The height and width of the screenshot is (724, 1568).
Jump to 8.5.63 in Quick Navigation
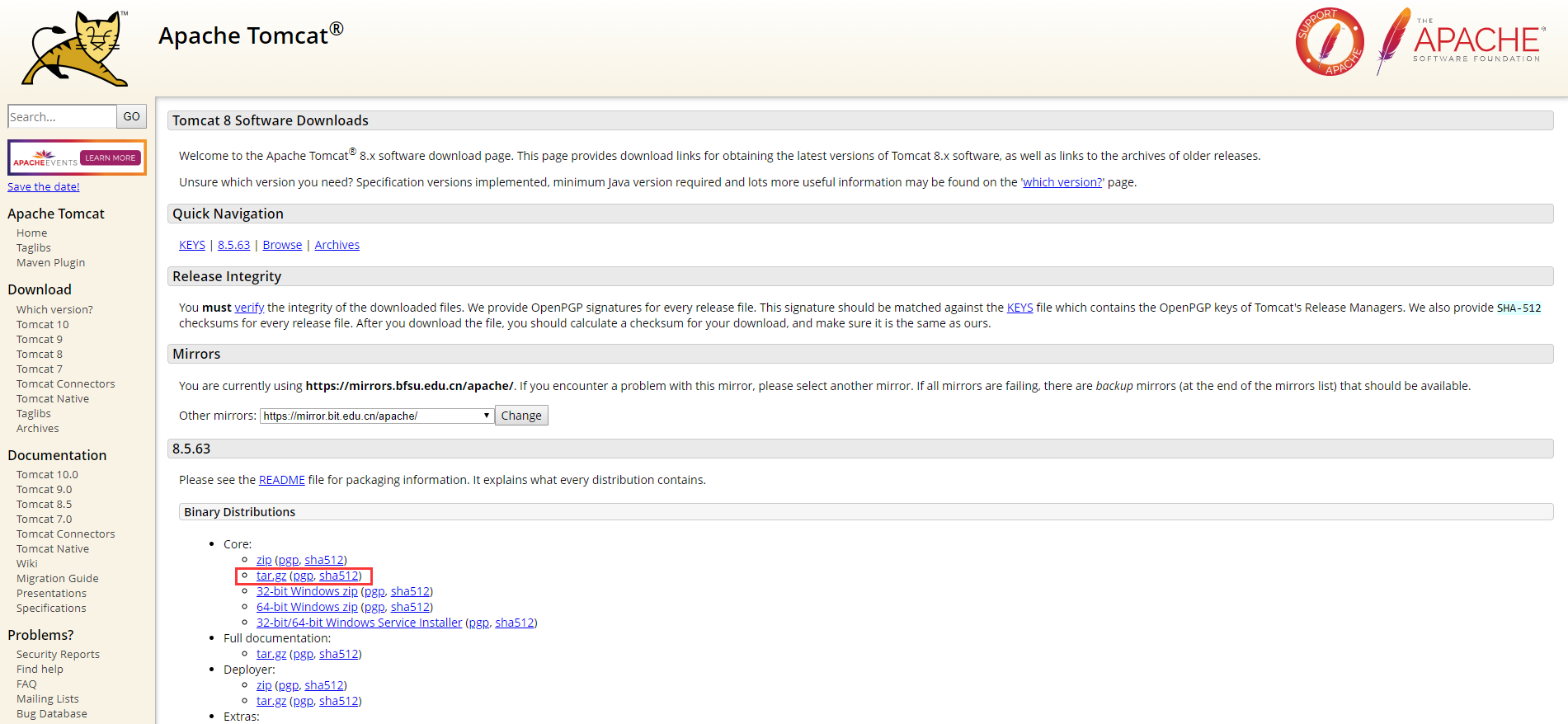pos(233,245)
